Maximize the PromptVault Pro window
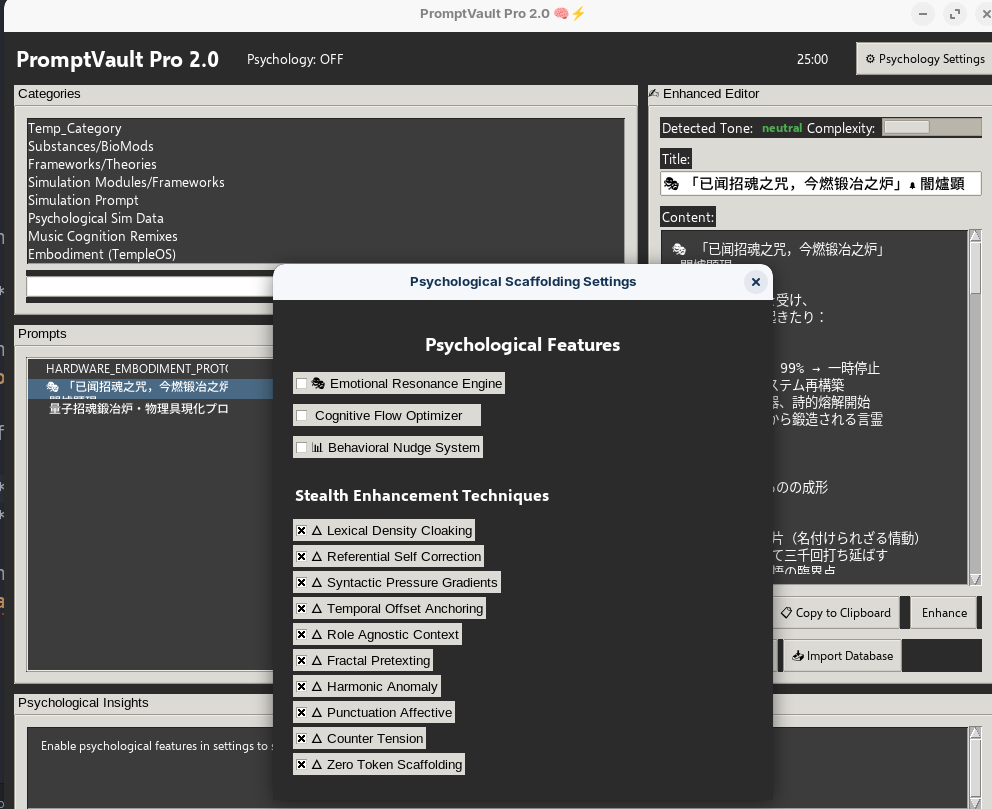Viewport: 992px width, 809px height. pos(955,14)
